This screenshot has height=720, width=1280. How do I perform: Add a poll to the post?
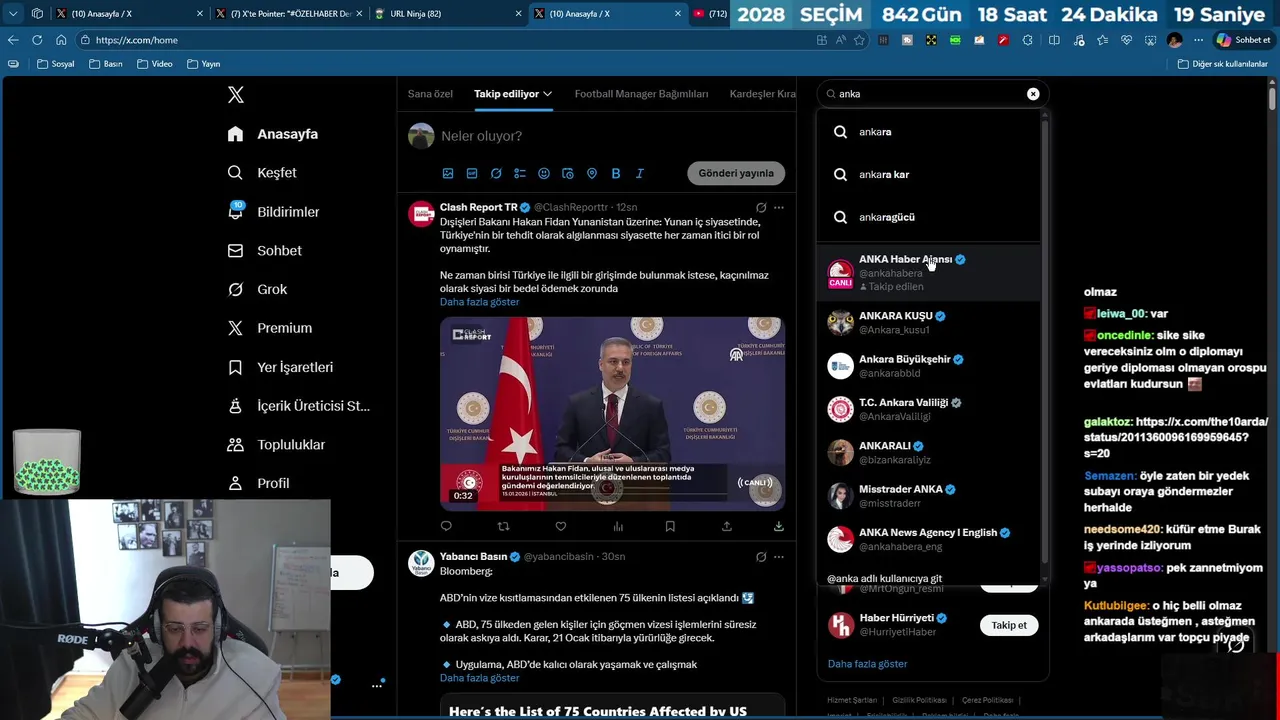tap(520, 173)
